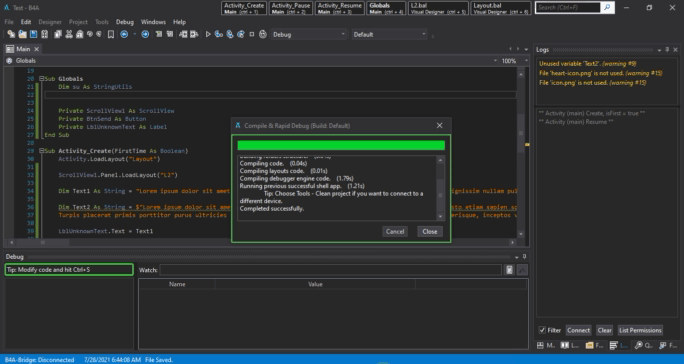Toggle bookmark using the bookmark icon
684x364 pixels.
pos(111,34)
